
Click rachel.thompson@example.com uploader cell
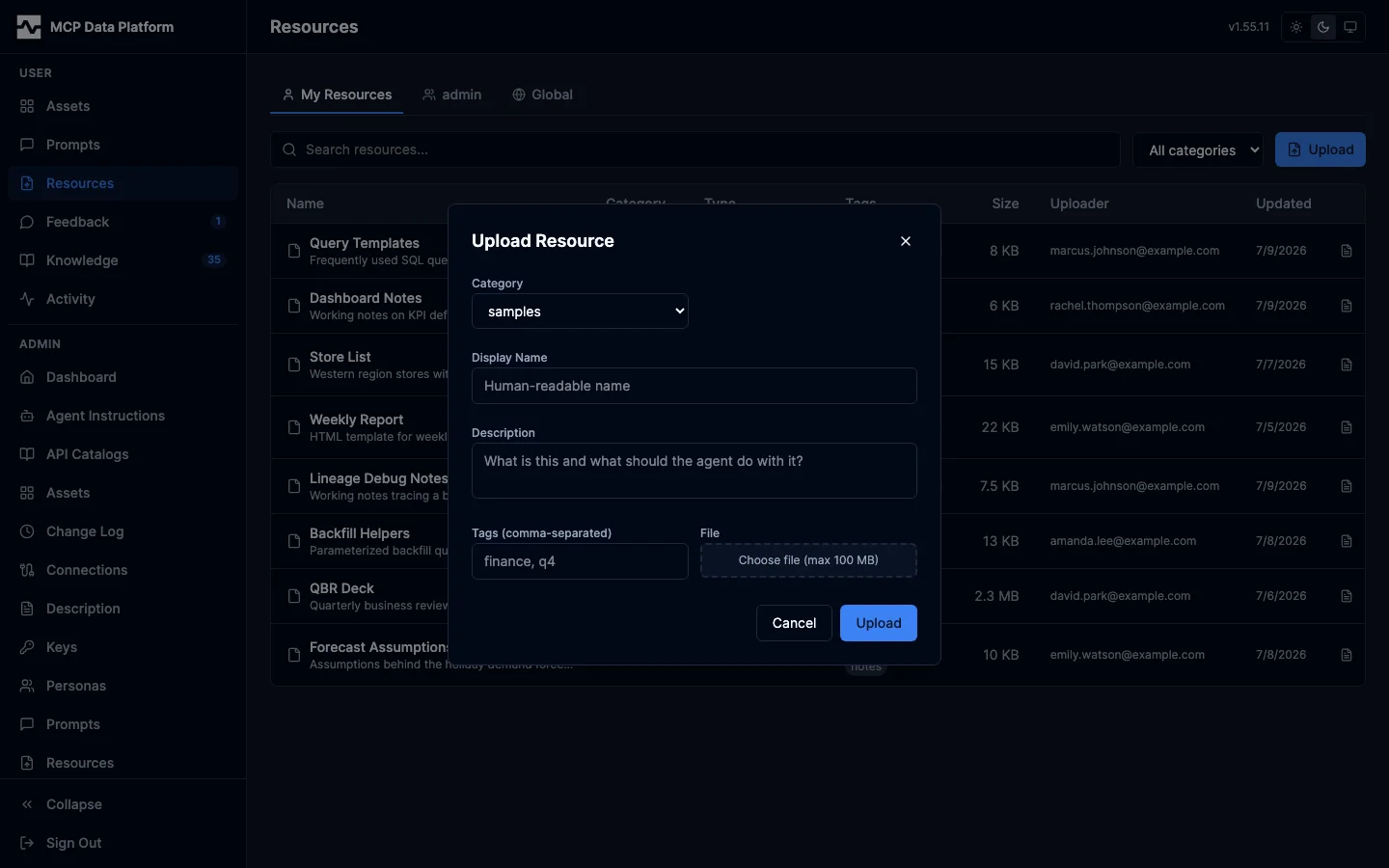click(x=1137, y=306)
